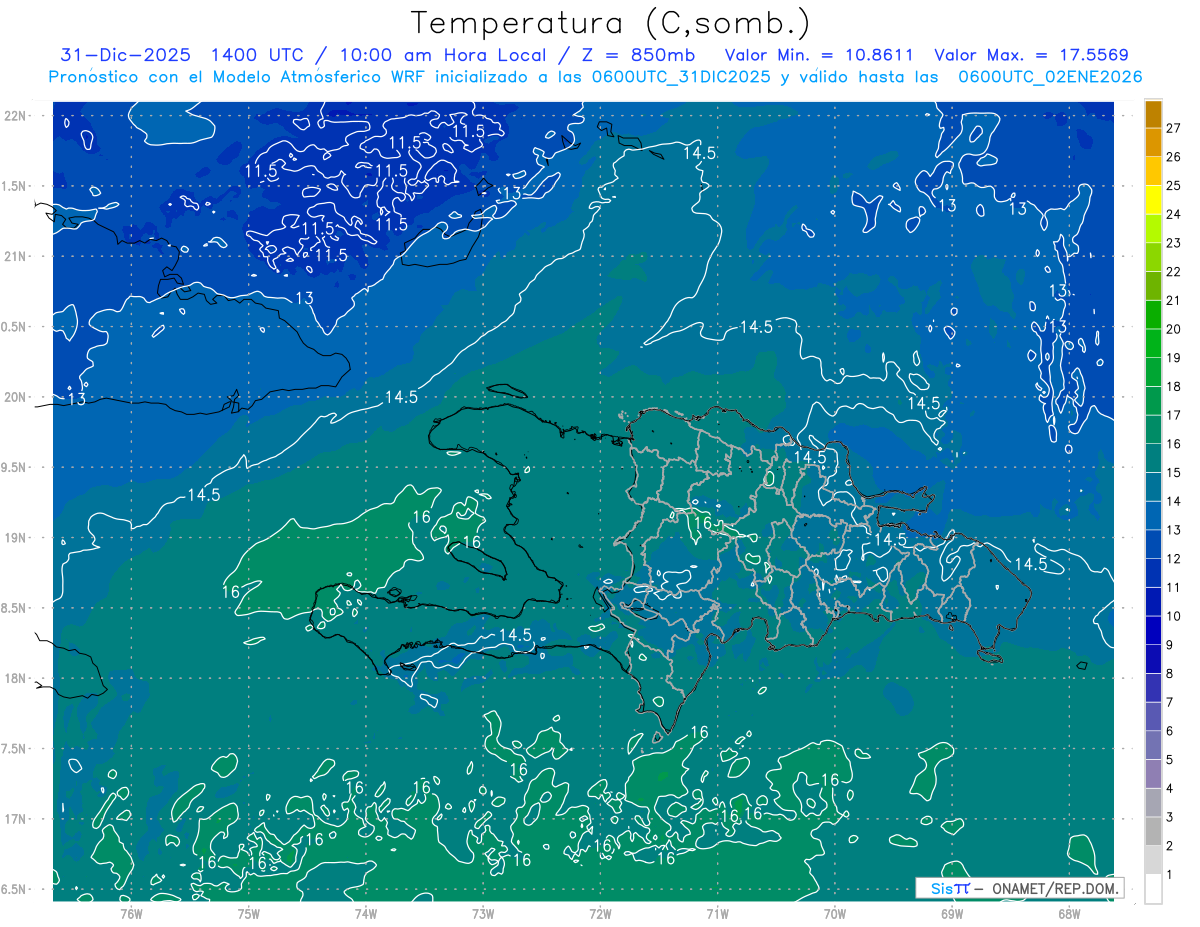Click the 'Temperatura (C,somb.)' map title
This screenshot has width=1200, height=927.
point(610,23)
